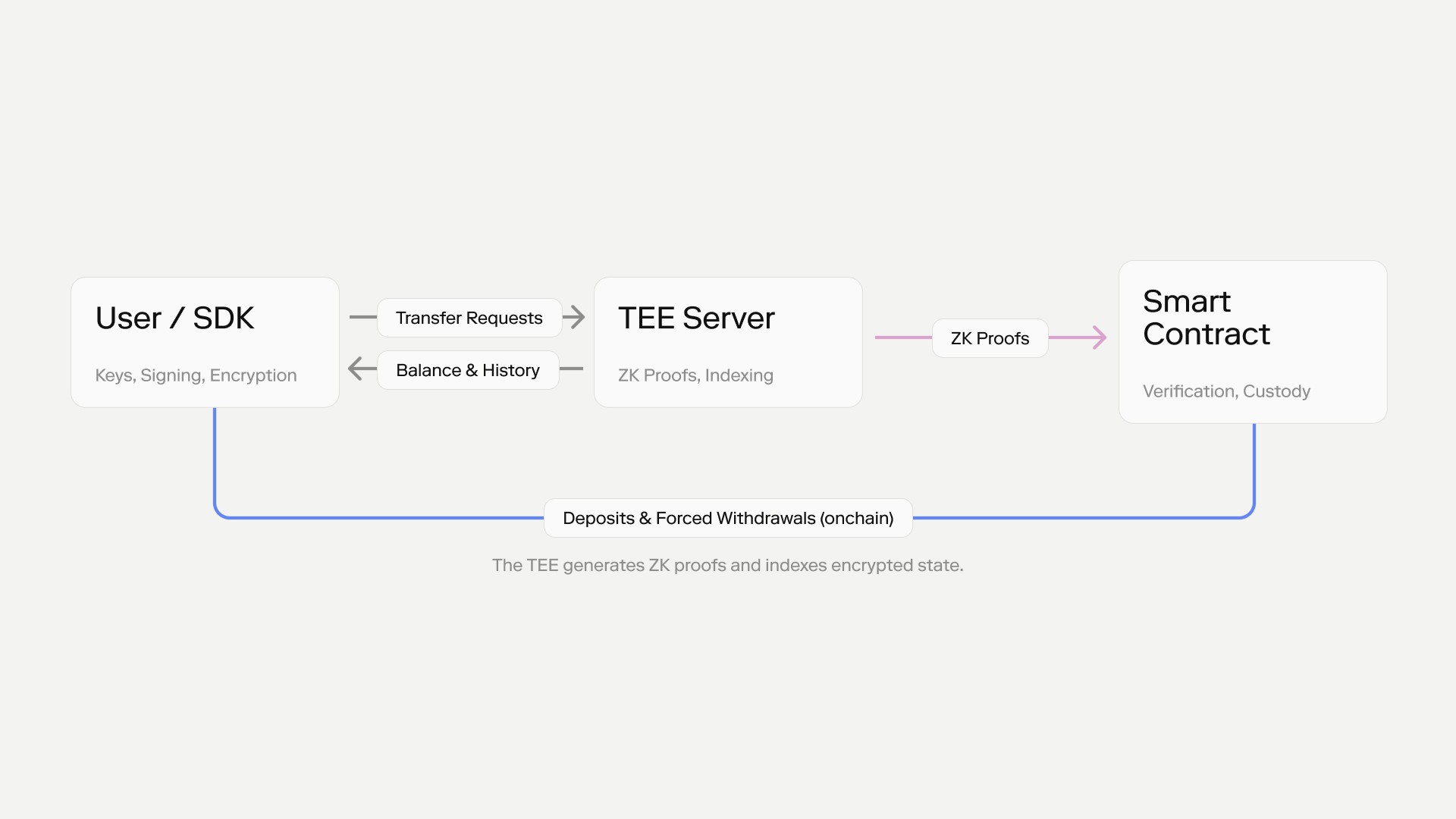Click the pink arrow entering Smart Contract
This screenshot has height=819, width=1456.
[x=1098, y=338]
